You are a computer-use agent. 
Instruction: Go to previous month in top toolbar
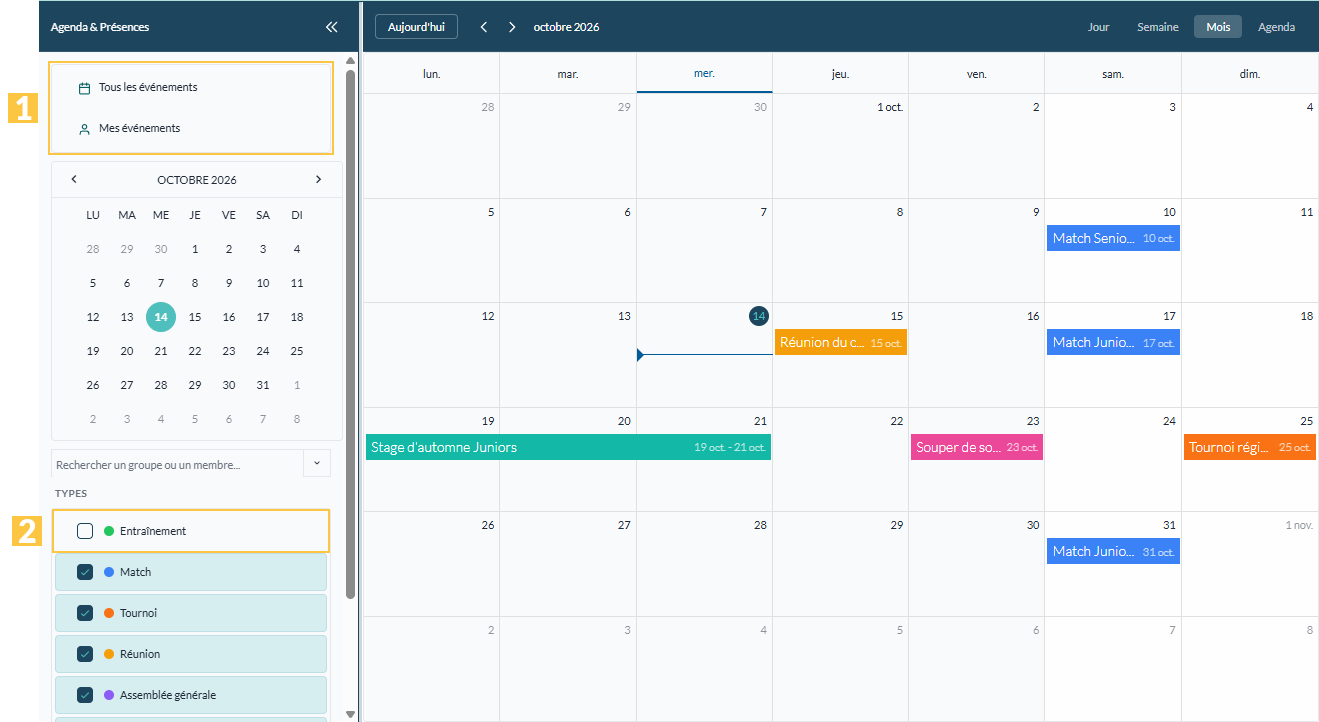pos(484,27)
